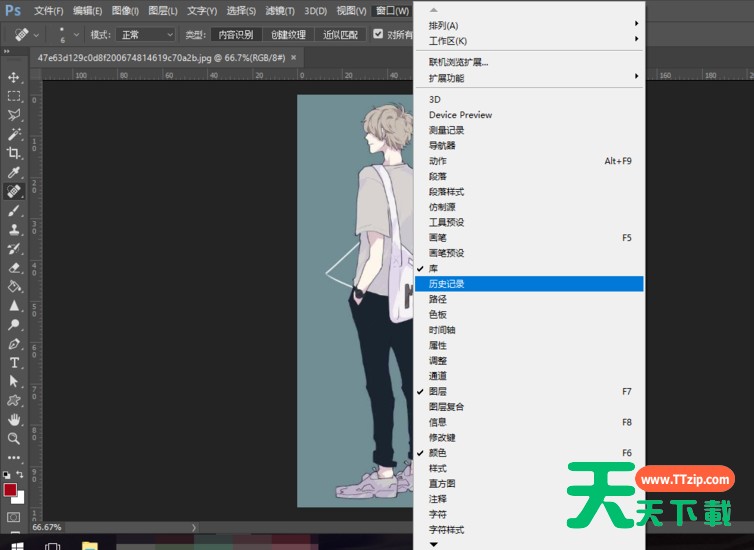Choose 信息 F8 menu entry

click(x=529, y=422)
